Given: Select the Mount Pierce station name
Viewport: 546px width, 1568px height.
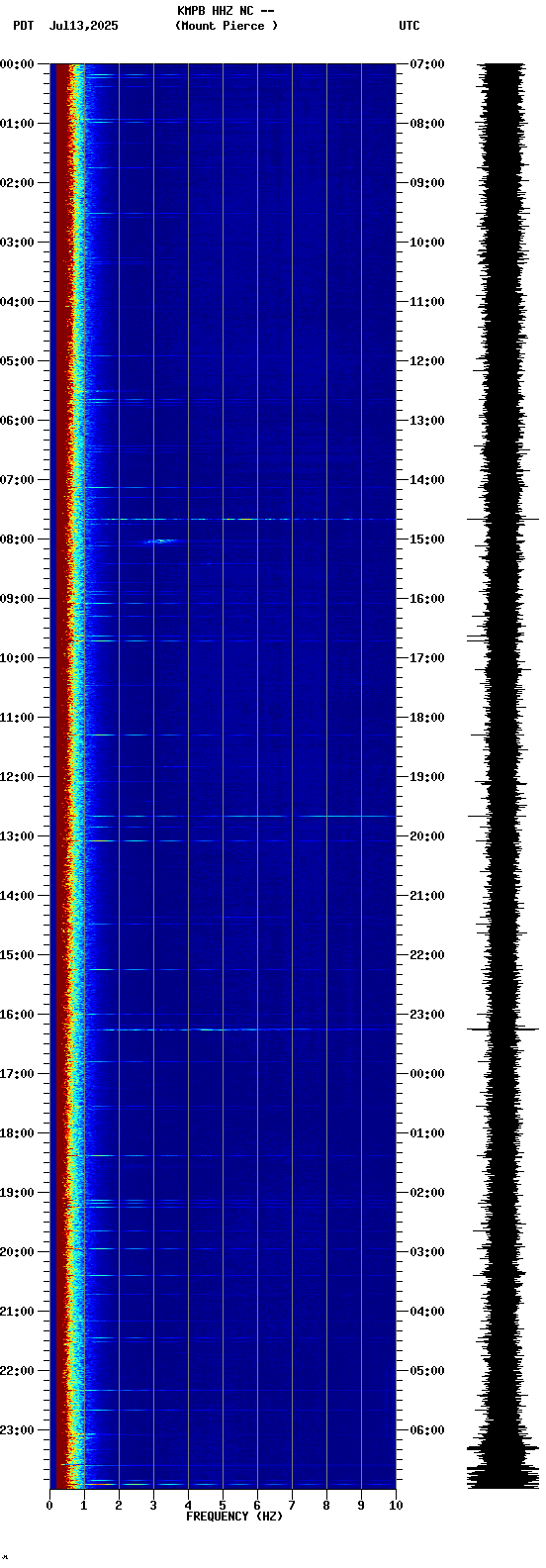Looking at the screenshot, I should click(227, 26).
